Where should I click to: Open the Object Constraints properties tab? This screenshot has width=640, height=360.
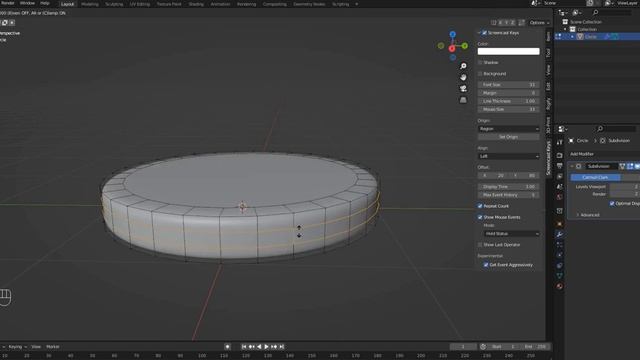[560, 265]
